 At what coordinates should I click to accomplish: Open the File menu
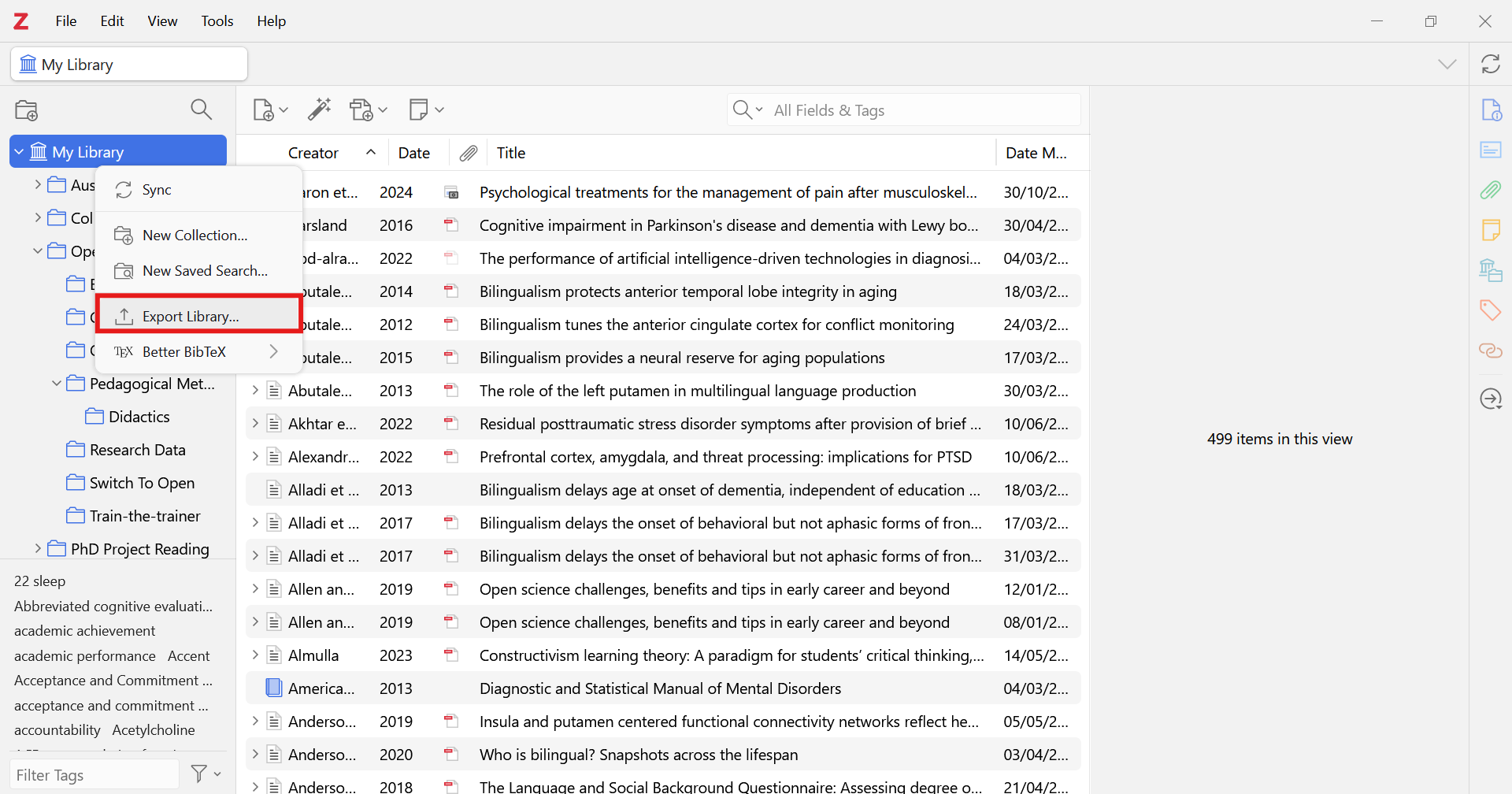[66, 21]
